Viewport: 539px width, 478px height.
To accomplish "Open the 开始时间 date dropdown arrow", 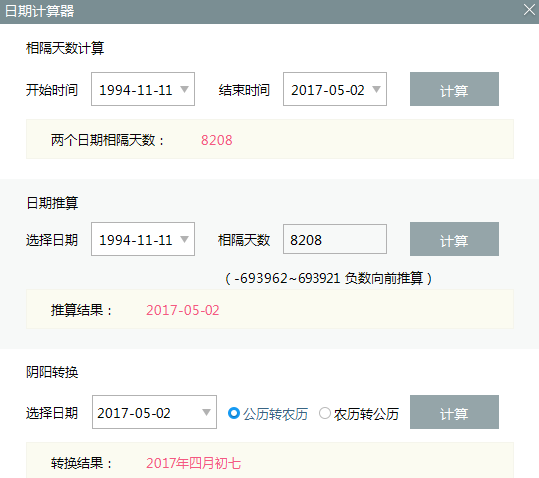I will pos(185,89).
